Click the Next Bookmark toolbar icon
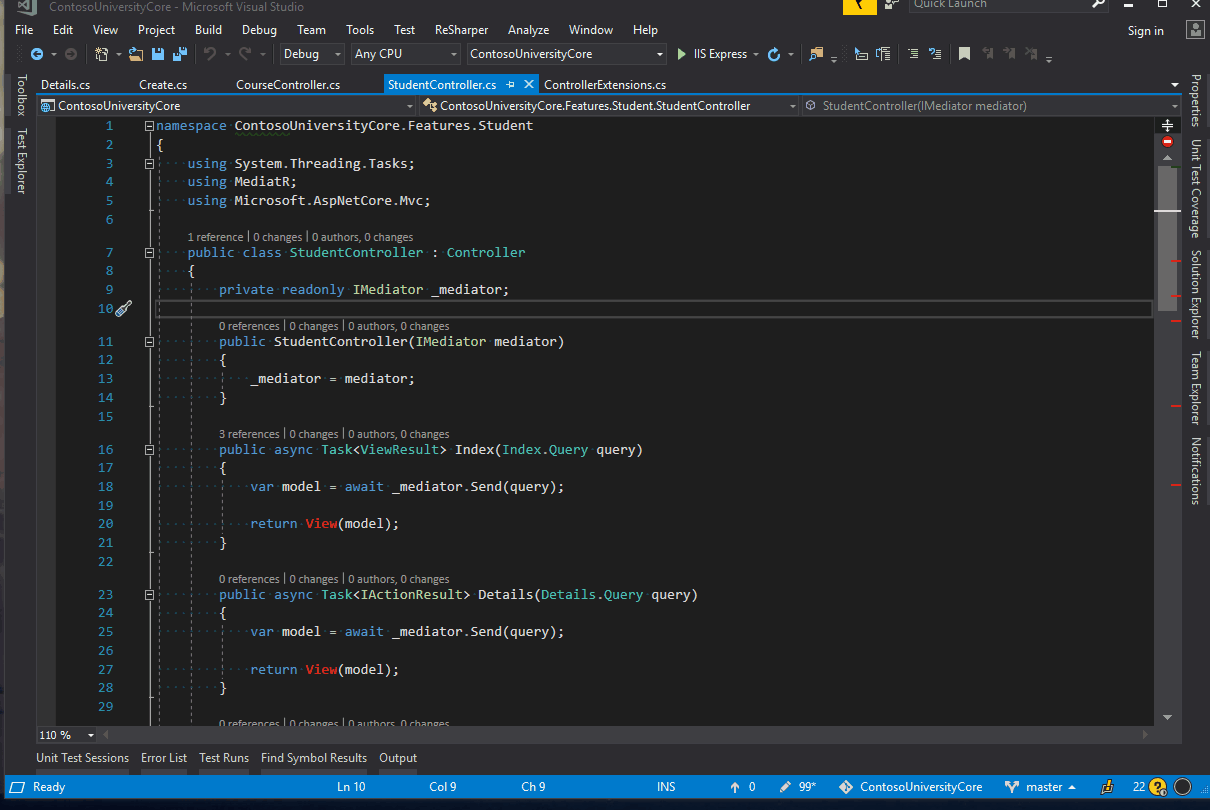Screen dimensions: 1210x810 coord(1009,54)
